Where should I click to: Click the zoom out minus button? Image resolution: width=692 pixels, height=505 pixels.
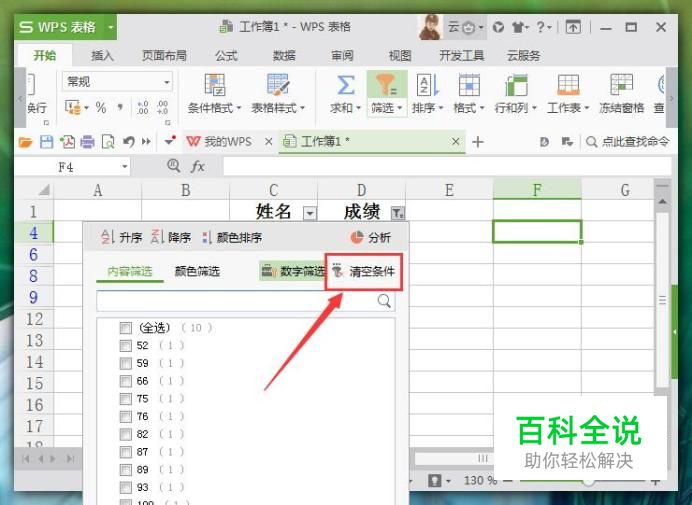(509, 480)
